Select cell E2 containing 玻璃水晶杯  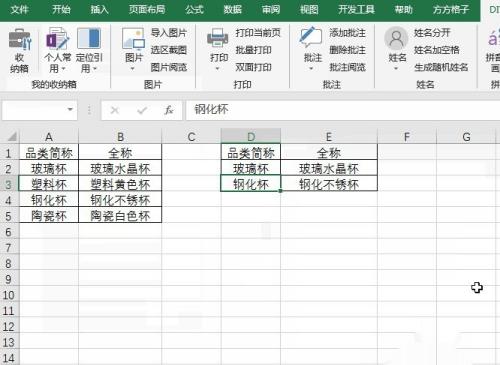pyautogui.click(x=329, y=169)
